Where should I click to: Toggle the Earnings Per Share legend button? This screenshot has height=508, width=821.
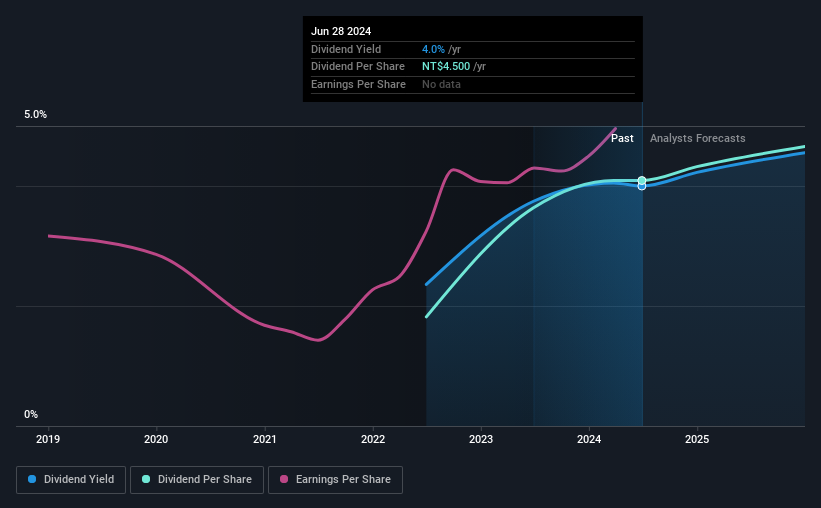point(335,480)
